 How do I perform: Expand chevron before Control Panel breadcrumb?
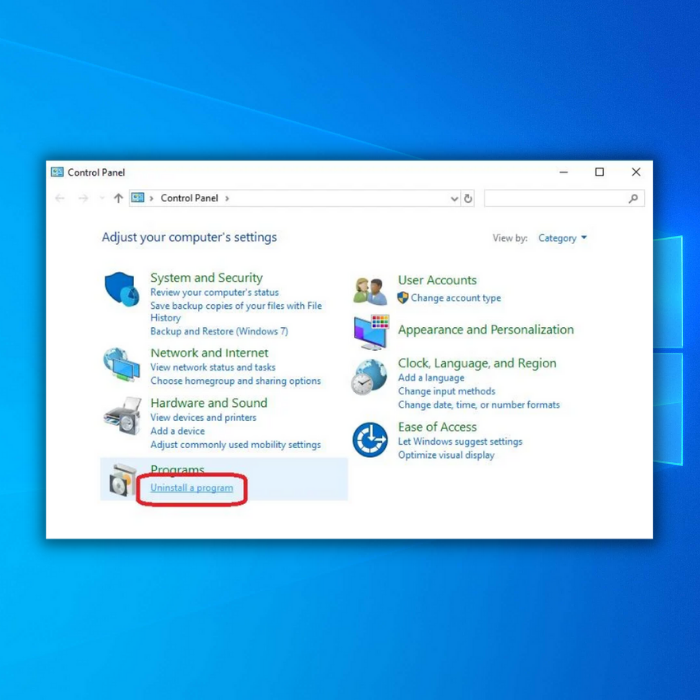[151, 198]
